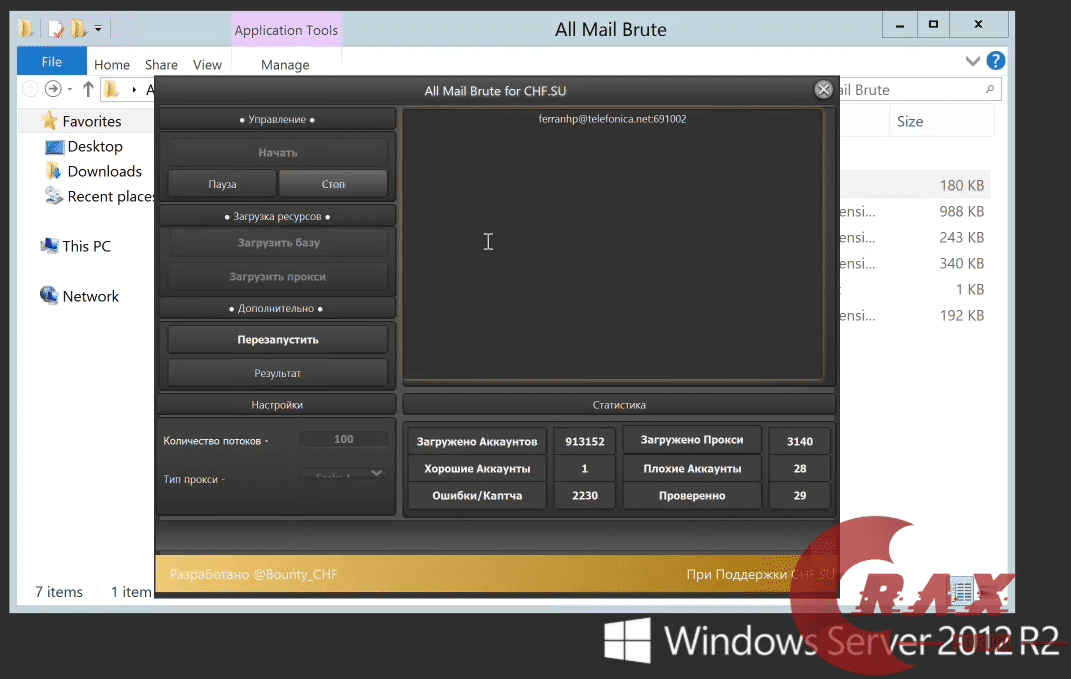
Task: Switch to the Share ribbon tab
Action: [161, 64]
